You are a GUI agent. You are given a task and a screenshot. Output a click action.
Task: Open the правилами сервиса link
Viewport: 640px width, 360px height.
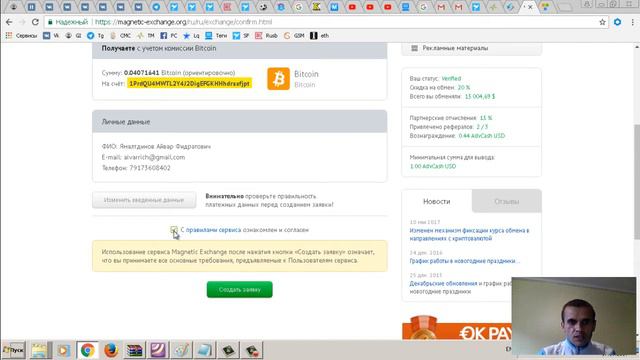[213, 230]
